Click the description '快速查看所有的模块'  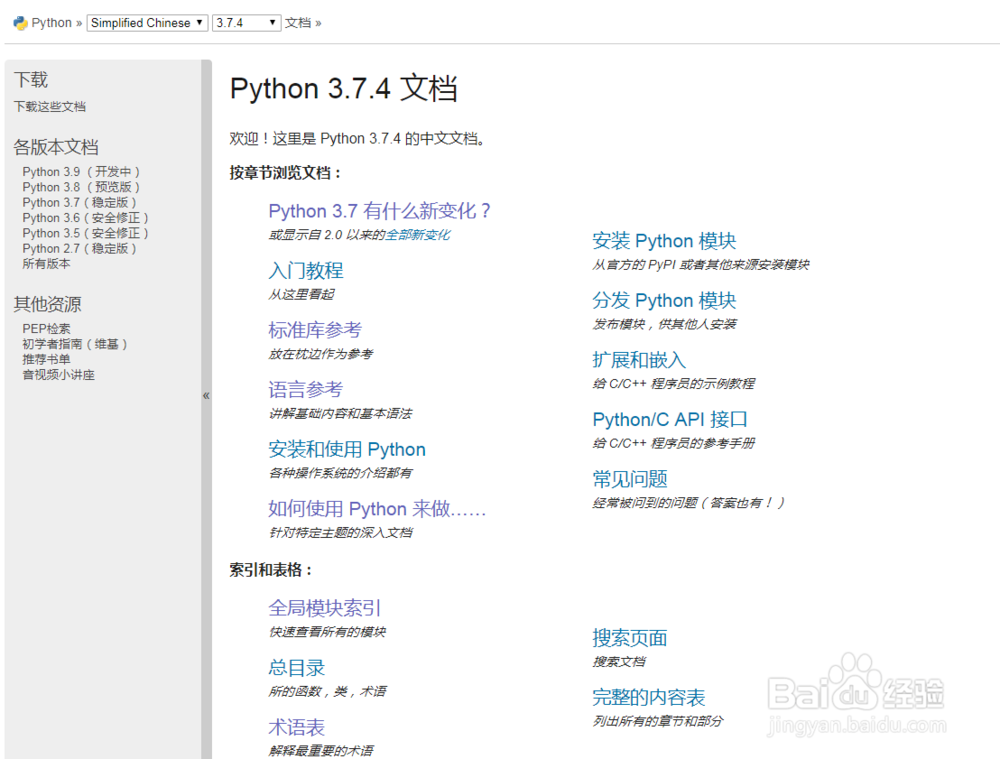pyautogui.click(x=327, y=631)
